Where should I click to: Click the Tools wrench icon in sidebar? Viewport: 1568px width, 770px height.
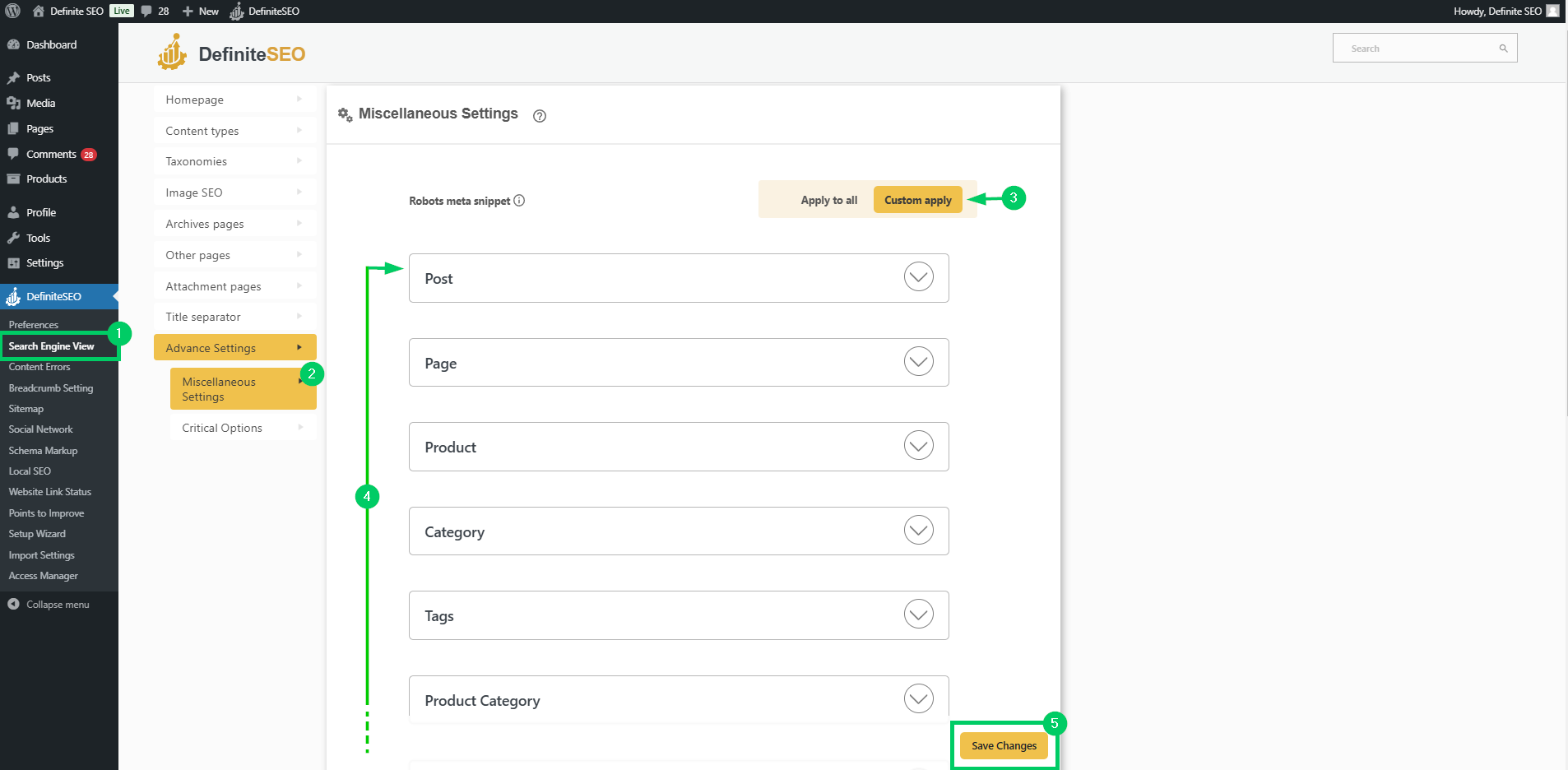(13, 238)
